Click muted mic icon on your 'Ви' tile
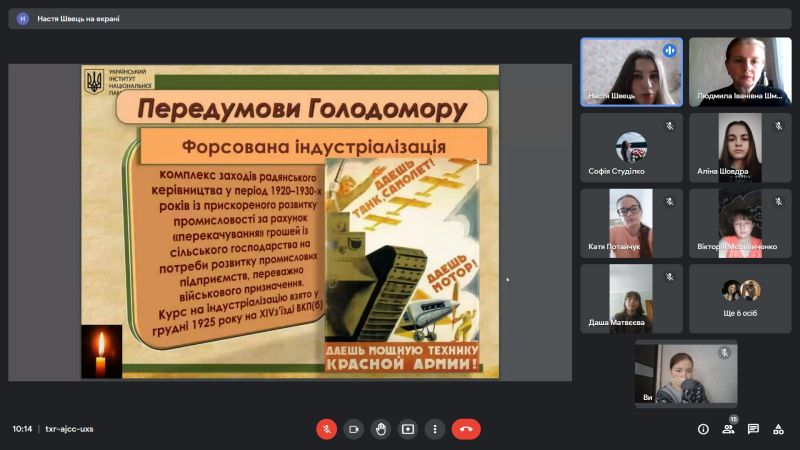 (724, 353)
